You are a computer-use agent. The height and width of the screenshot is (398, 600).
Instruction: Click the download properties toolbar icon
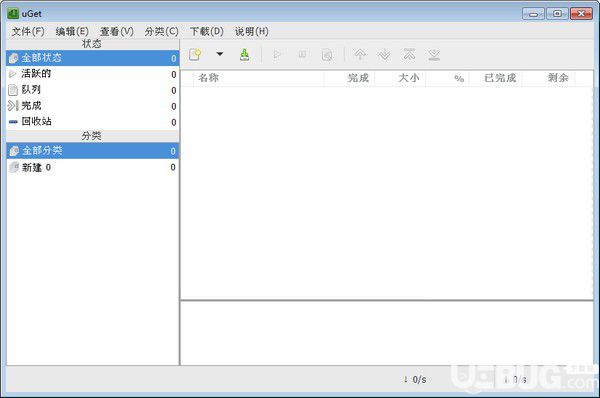click(327, 55)
